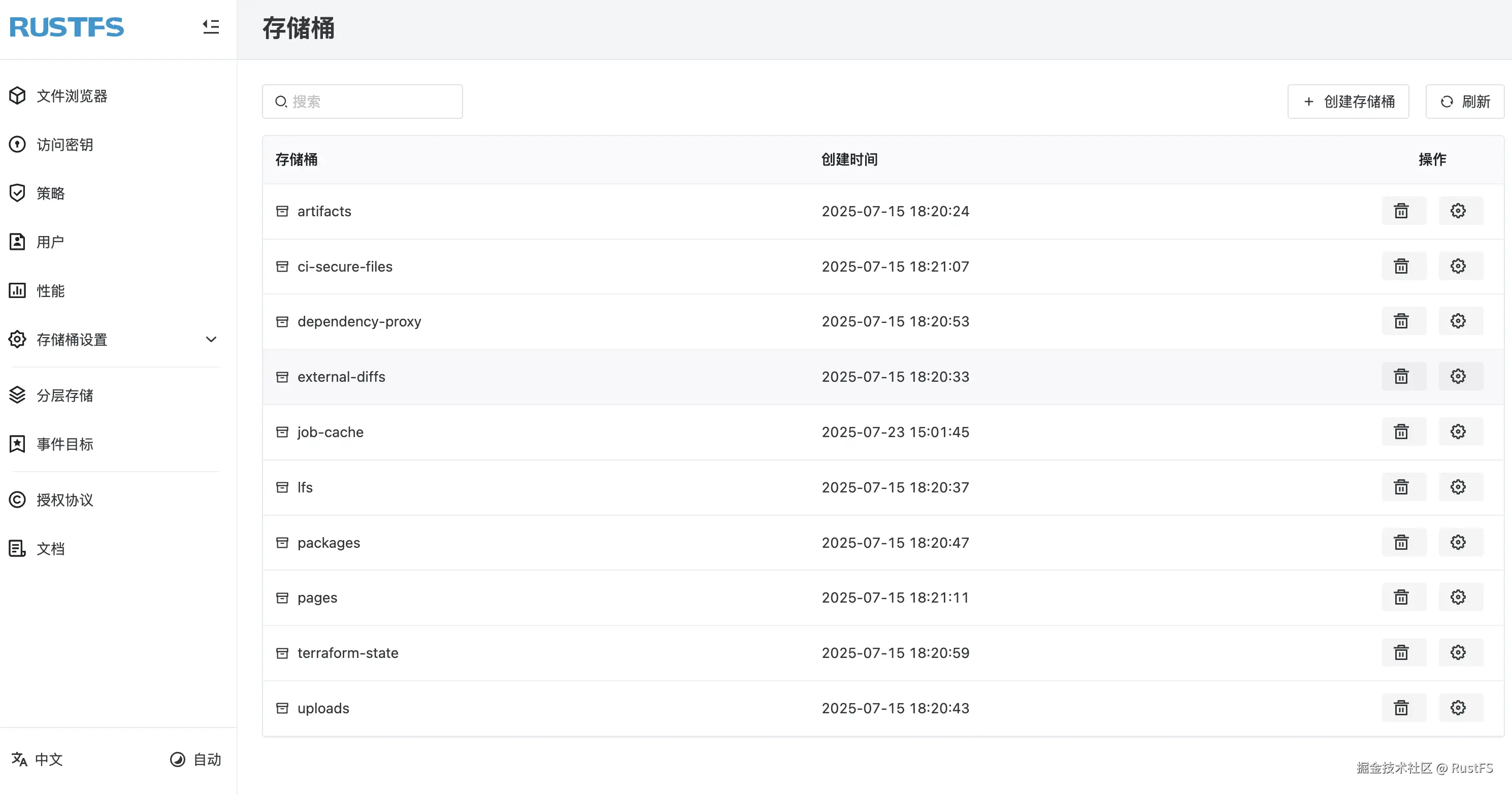This screenshot has height=794, width=1512.
Task: Open gear settings for lfs bucket
Action: pyautogui.click(x=1458, y=487)
